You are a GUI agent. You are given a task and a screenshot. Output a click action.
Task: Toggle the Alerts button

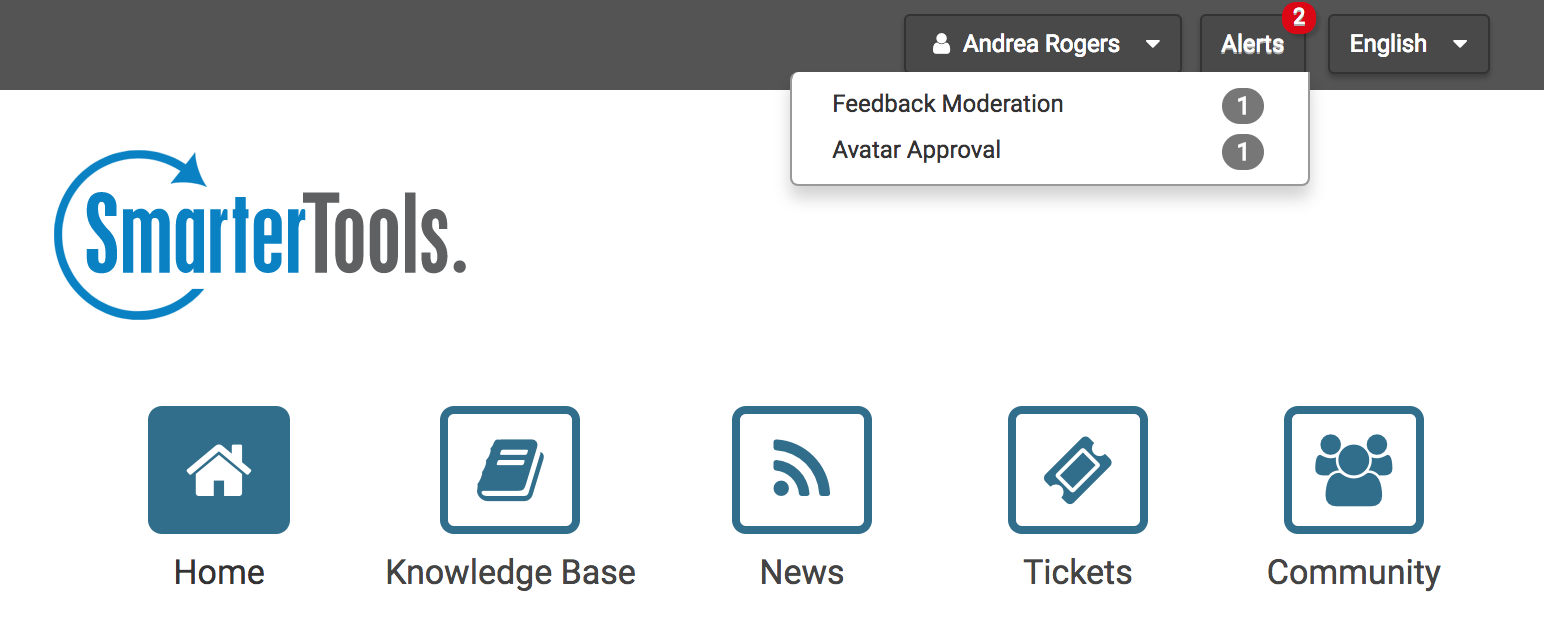click(1252, 44)
